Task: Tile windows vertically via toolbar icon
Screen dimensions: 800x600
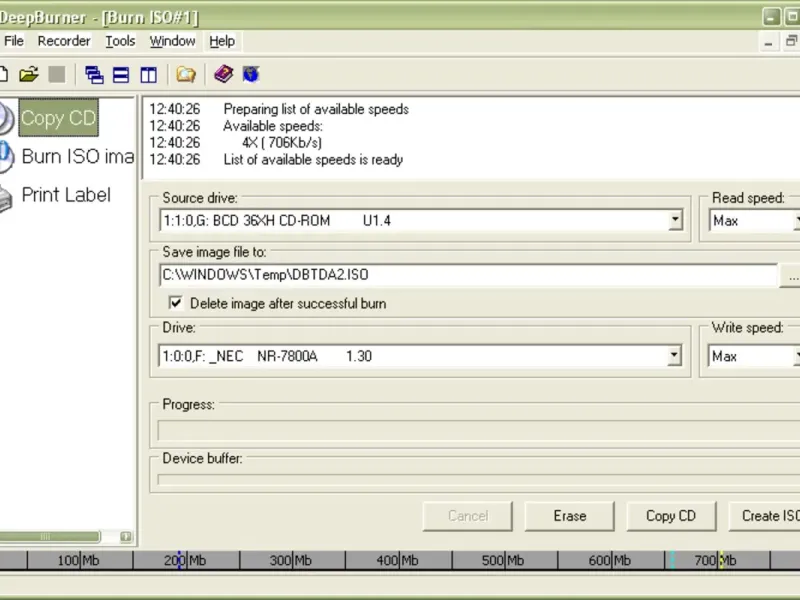Action: (x=148, y=75)
